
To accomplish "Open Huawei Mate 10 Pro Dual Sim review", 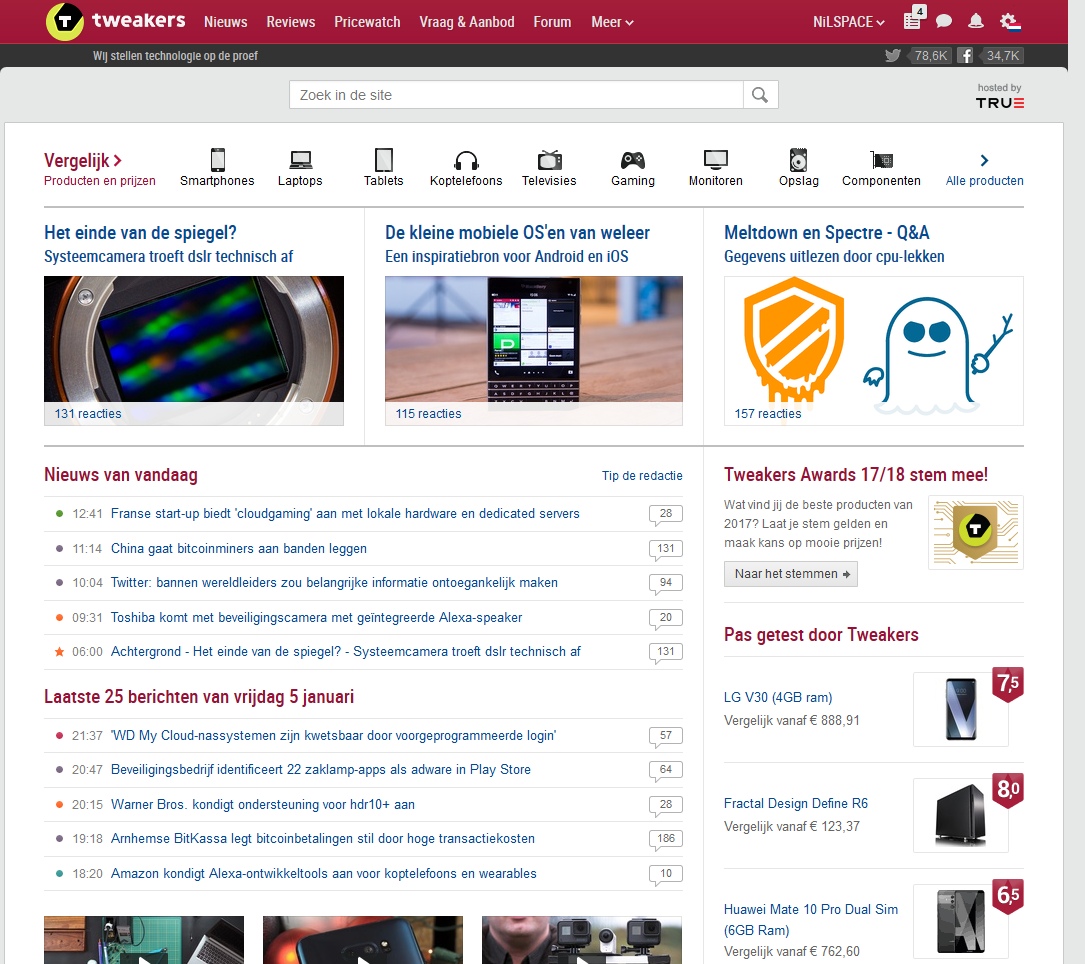I will click(x=811, y=920).
